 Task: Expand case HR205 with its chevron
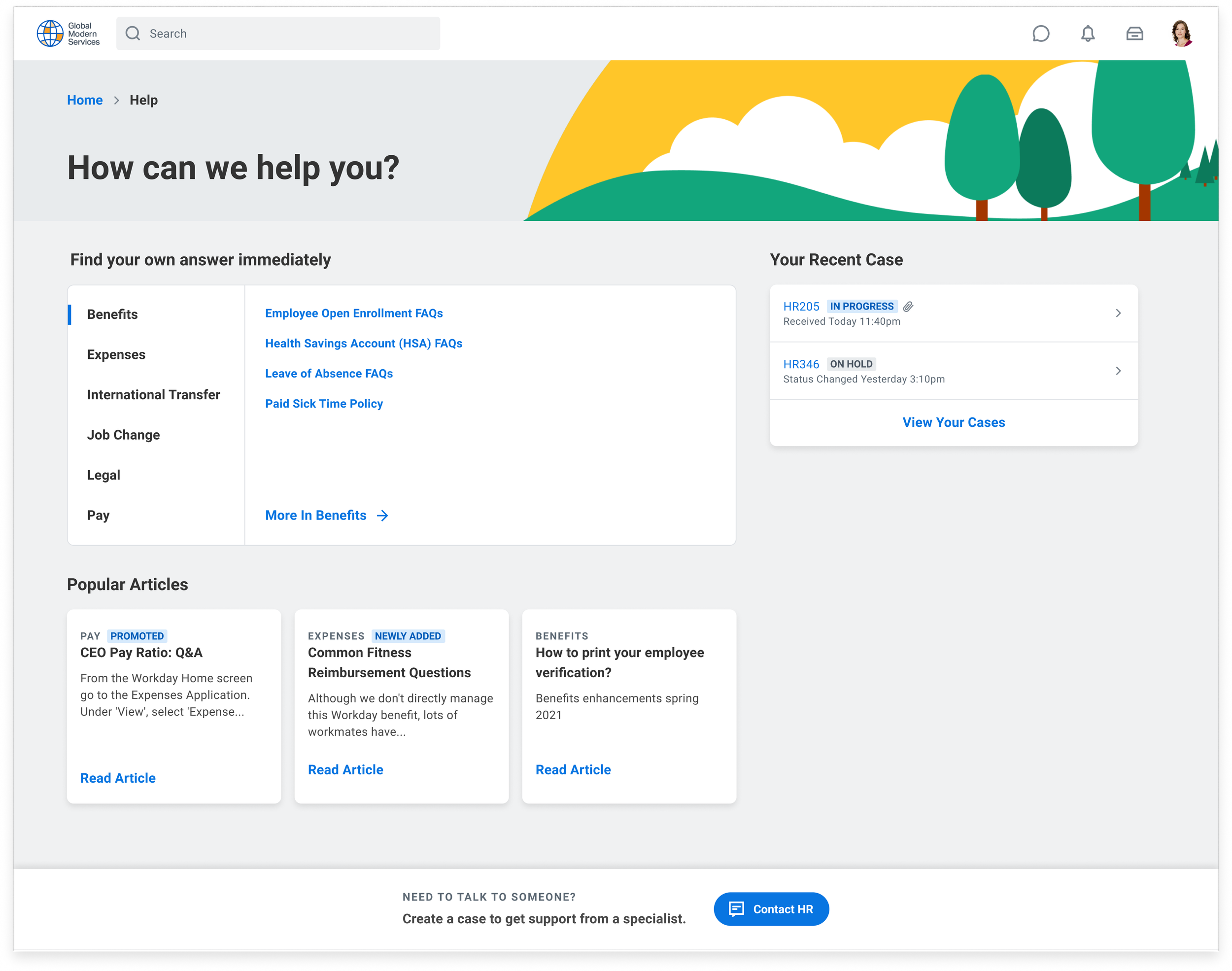(x=1118, y=313)
